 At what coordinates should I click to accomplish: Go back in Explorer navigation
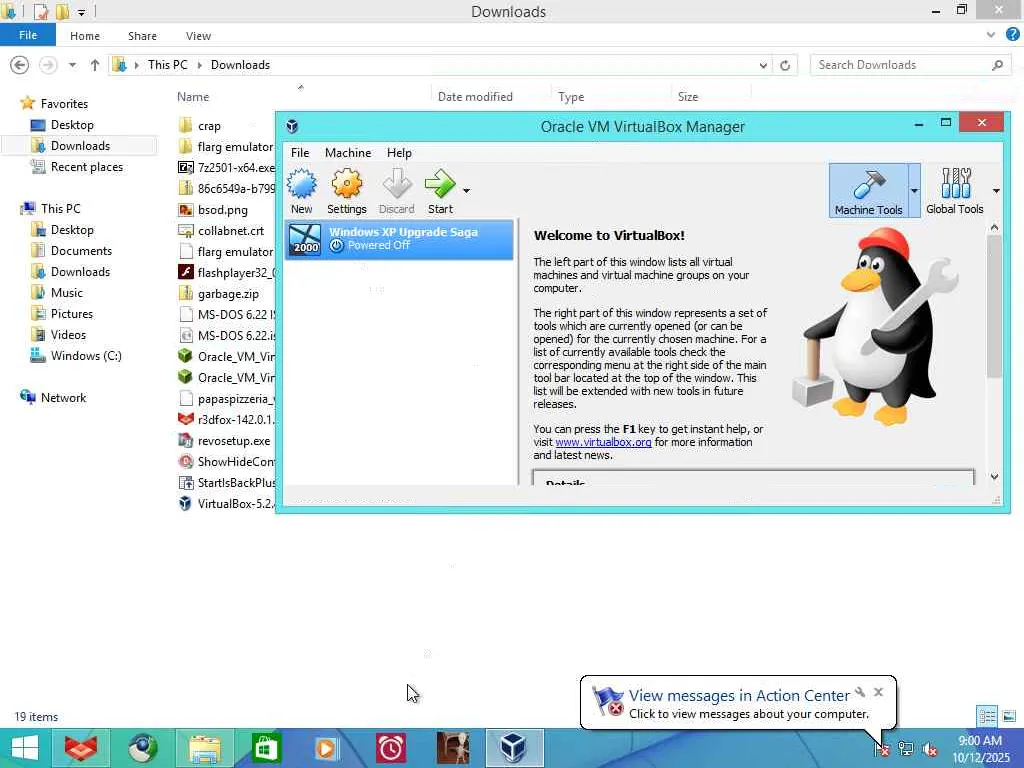click(20, 65)
